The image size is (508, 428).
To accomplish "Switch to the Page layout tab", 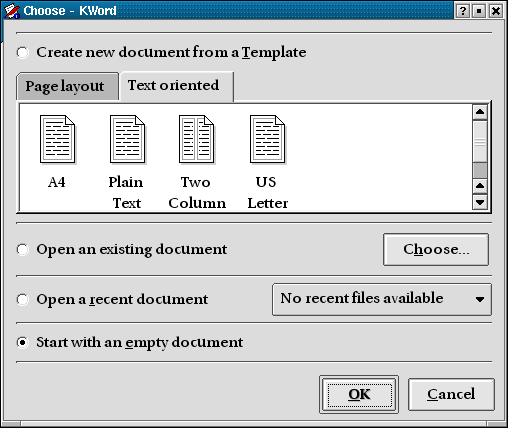I will pos(67,86).
